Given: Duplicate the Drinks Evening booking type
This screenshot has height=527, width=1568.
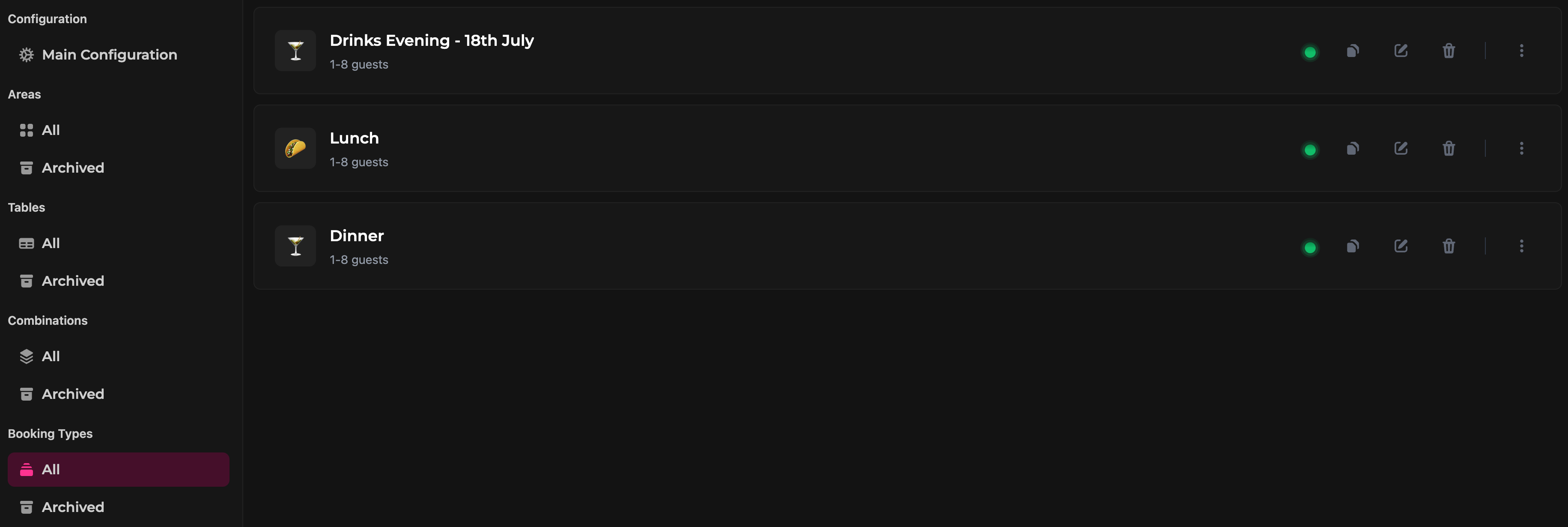Looking at the screenshot, I should tap(1353, 51).
